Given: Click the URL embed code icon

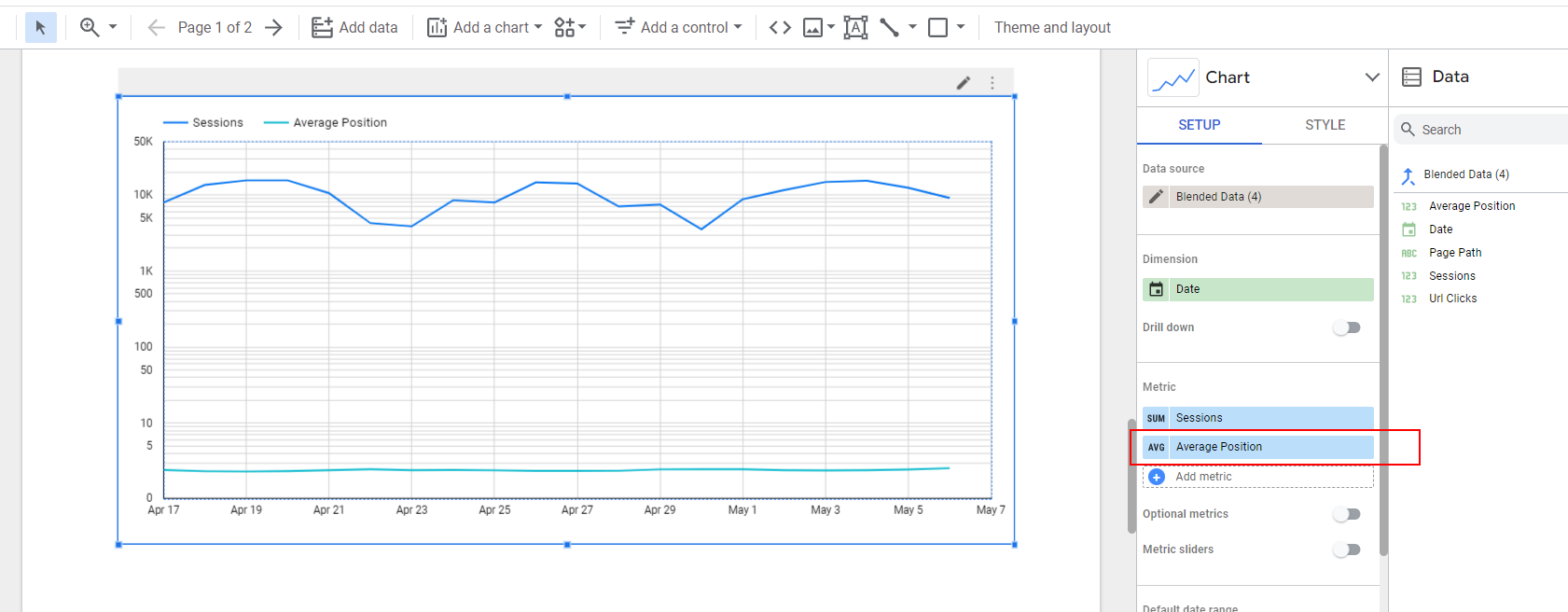Looking at the screenshot, I should pyautogui.click(x=780, y=27).
